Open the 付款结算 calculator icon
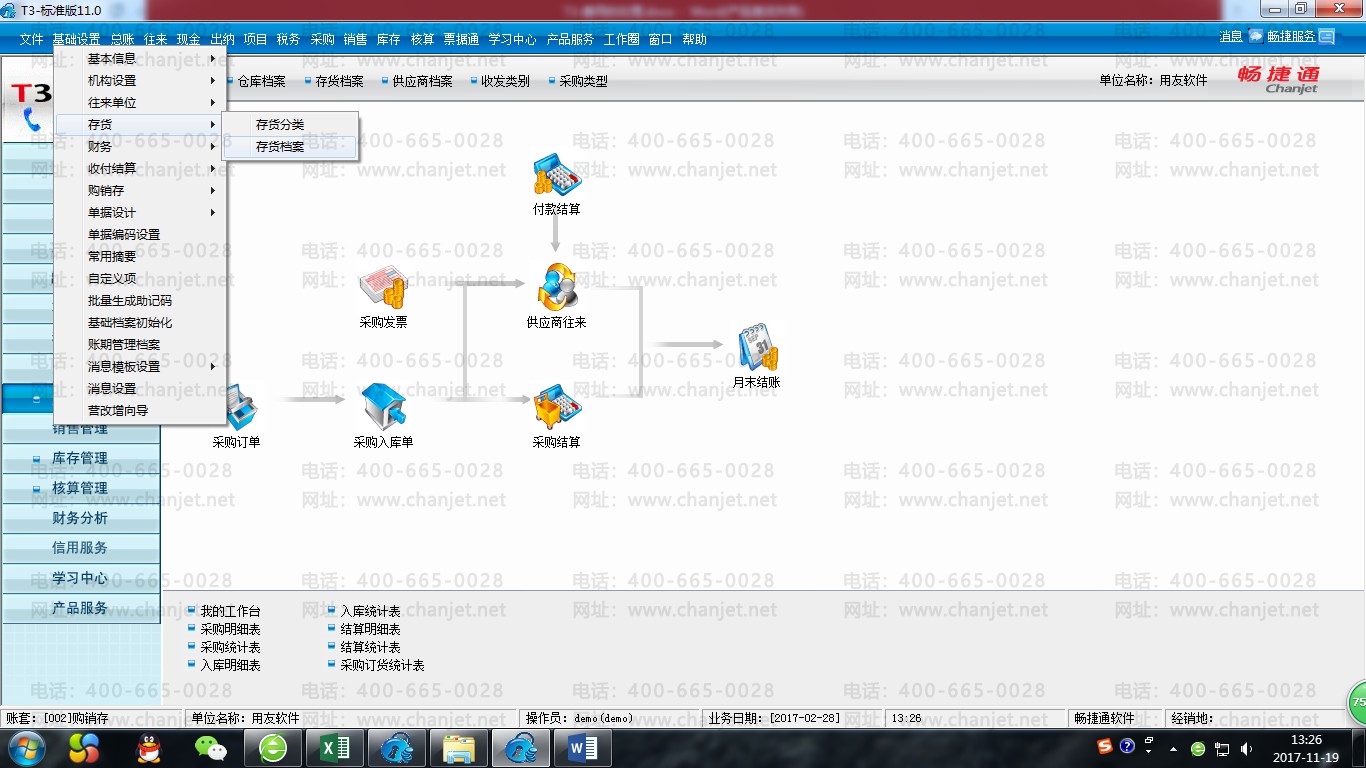The width and height of the screenshot is (1366, 768). pyautogui.click(x=556, y=176)
